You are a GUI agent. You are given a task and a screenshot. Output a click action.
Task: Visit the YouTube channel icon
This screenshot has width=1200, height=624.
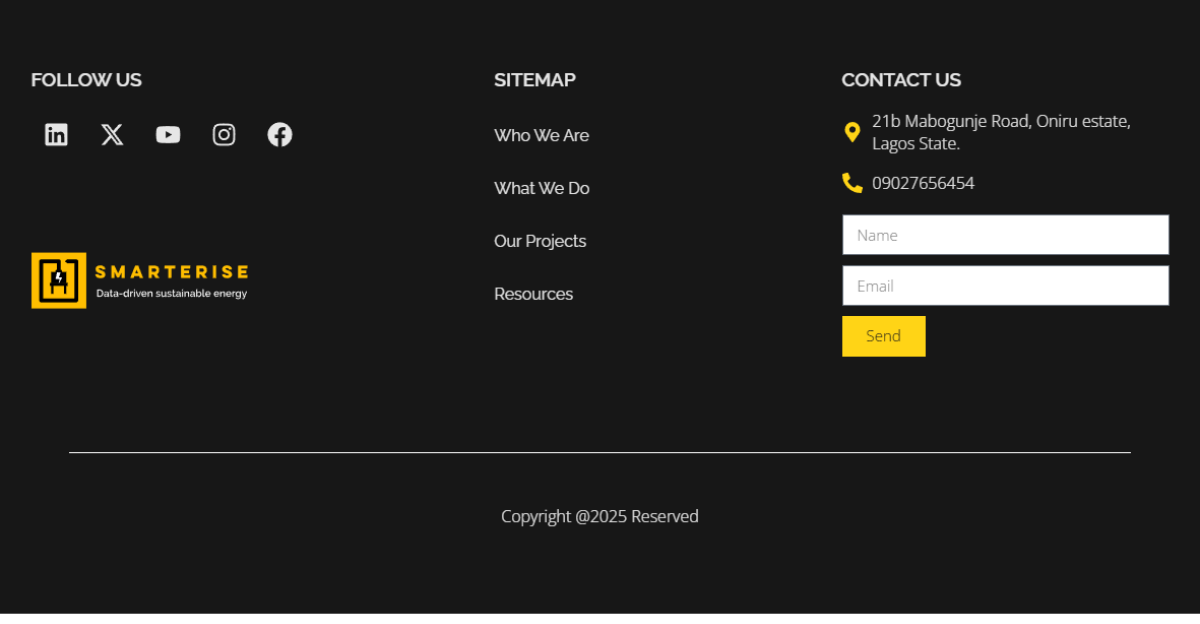[x=168, y=135]
